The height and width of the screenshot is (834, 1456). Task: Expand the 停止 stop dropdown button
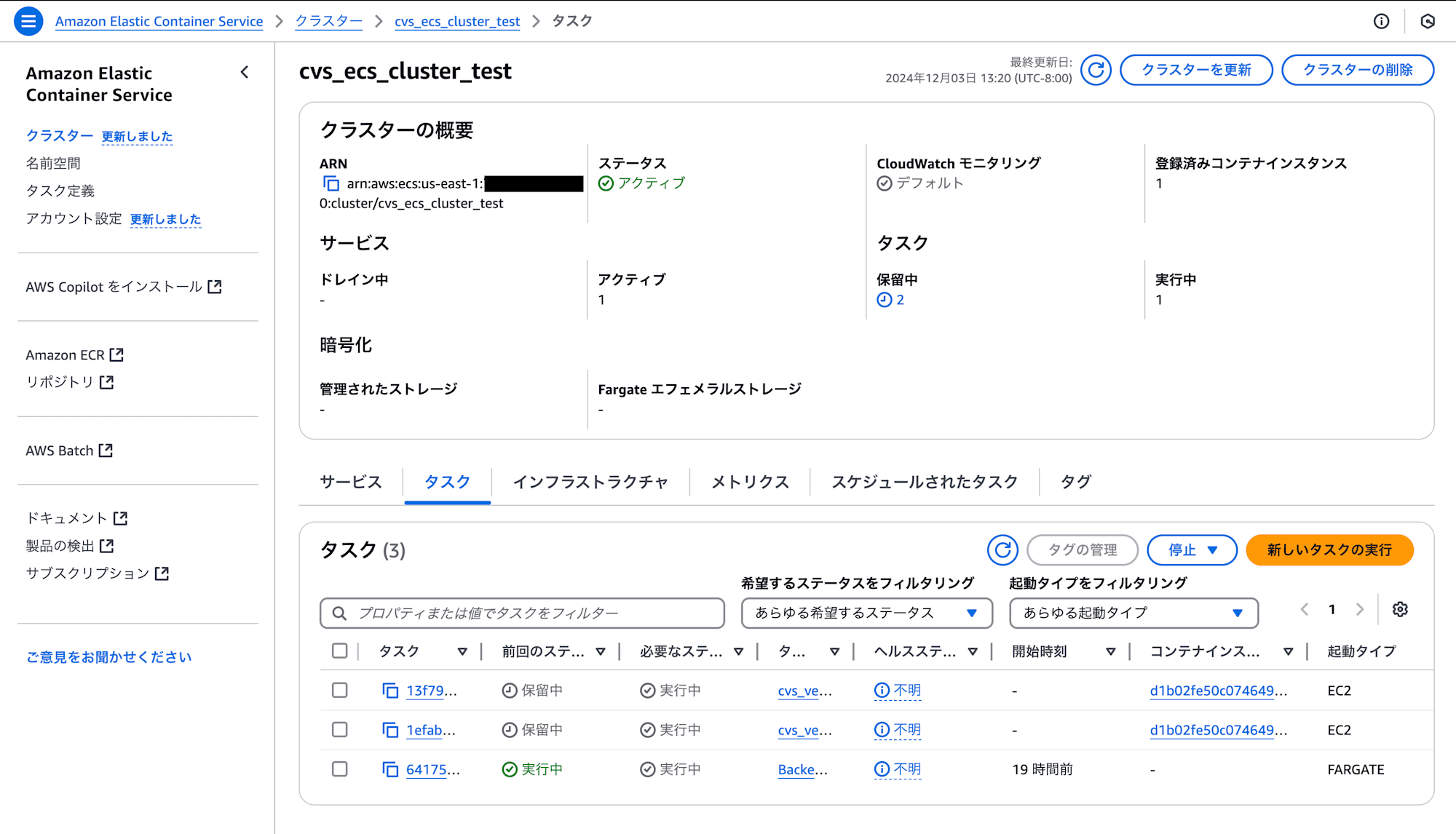pos(1192,550)
